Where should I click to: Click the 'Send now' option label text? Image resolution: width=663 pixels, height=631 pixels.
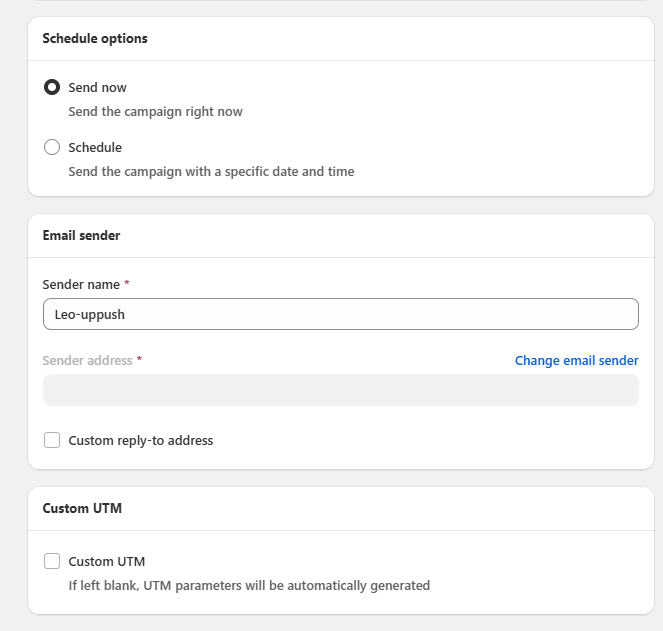pos(97,88)
